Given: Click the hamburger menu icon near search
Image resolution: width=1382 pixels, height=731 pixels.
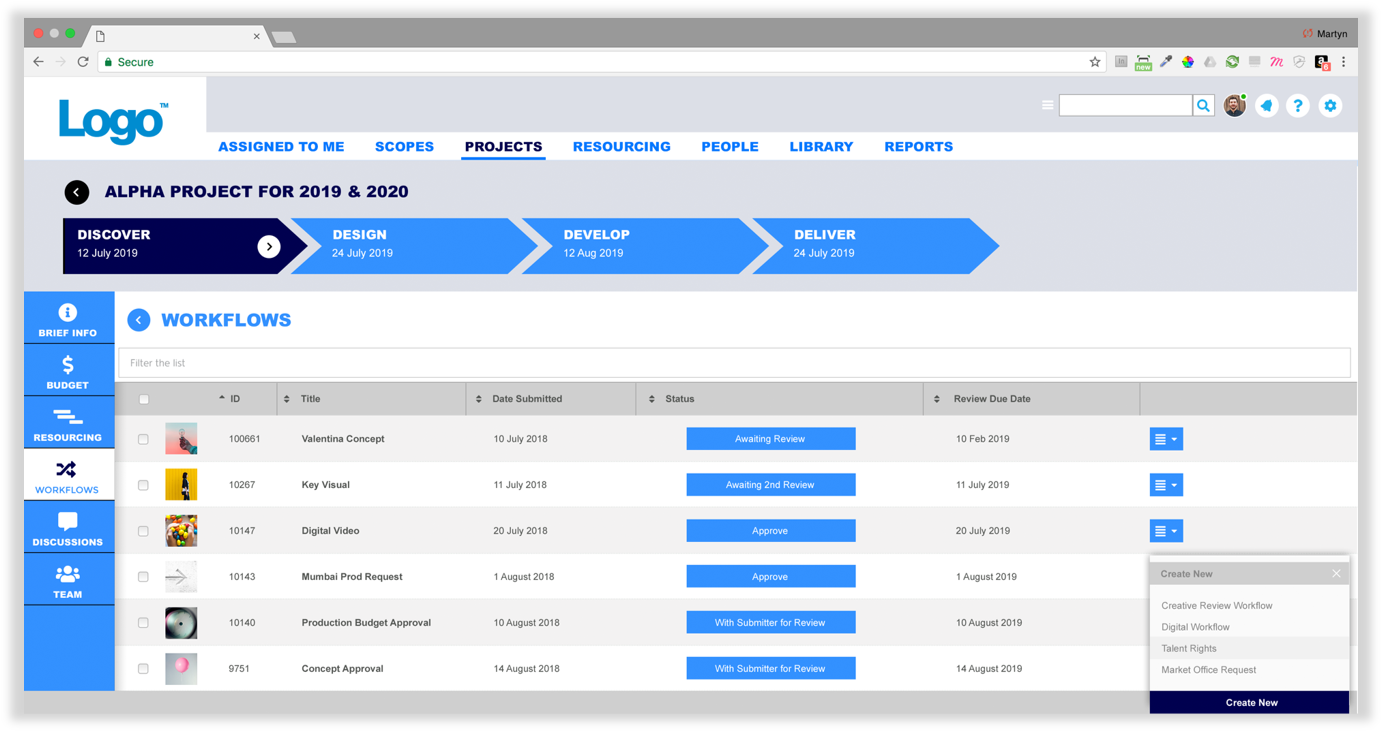Looking at the screenshot, I should click(1047, 105).
